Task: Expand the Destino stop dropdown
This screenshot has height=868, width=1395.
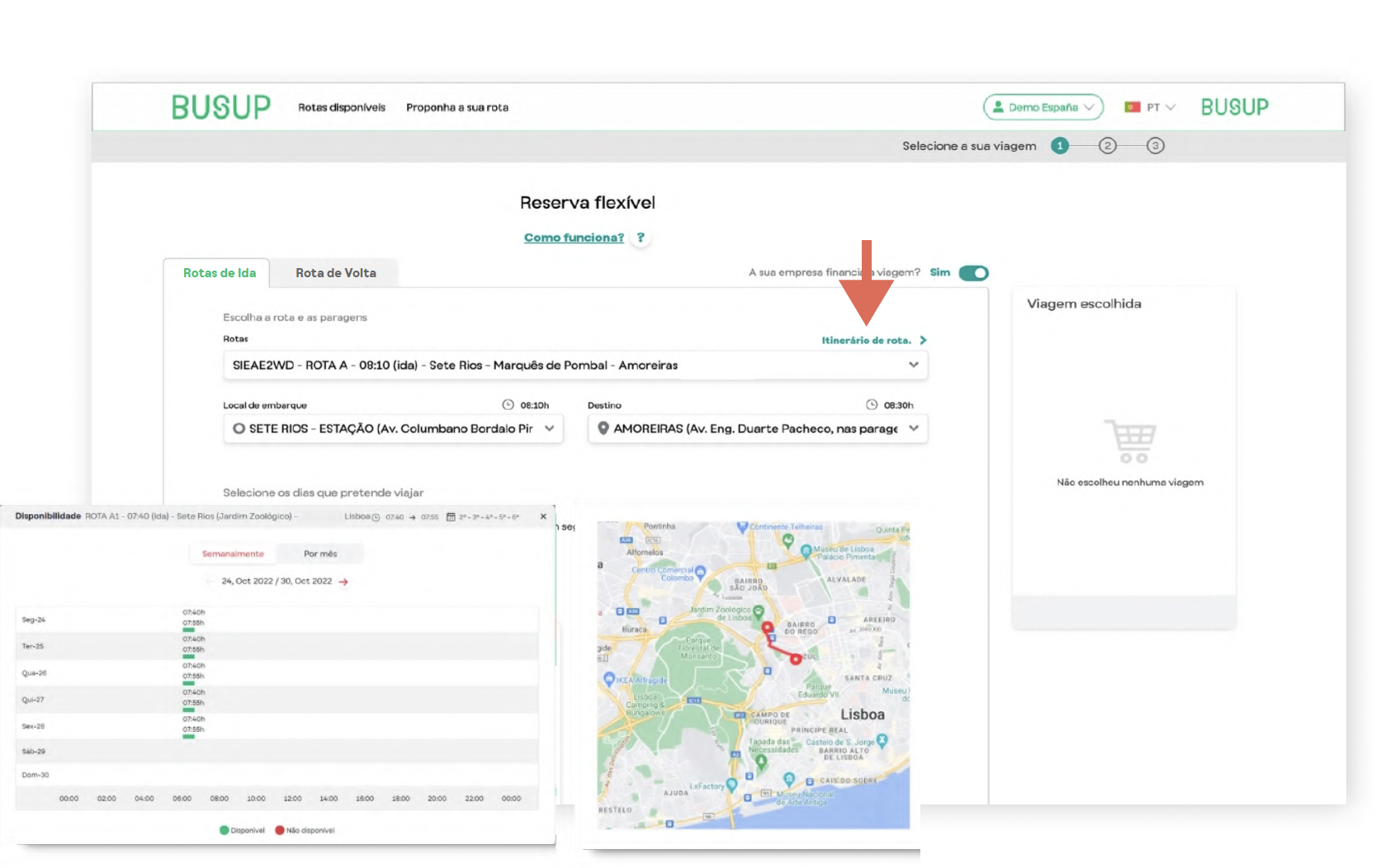Action: [758, 429]
